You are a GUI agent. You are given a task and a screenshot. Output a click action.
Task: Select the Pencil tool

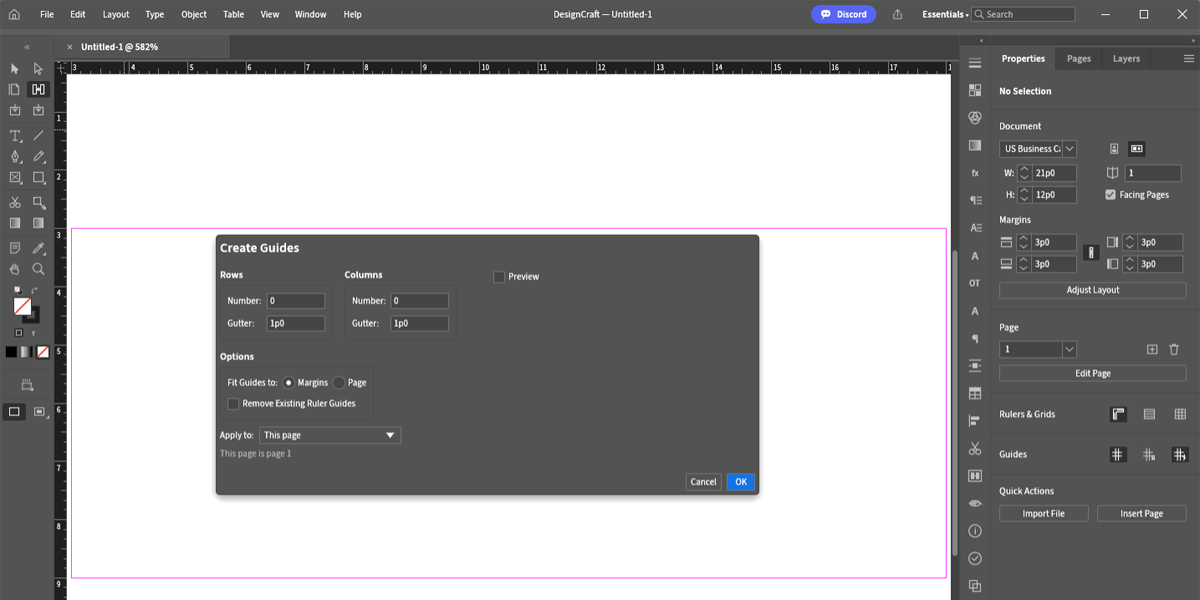38,156
